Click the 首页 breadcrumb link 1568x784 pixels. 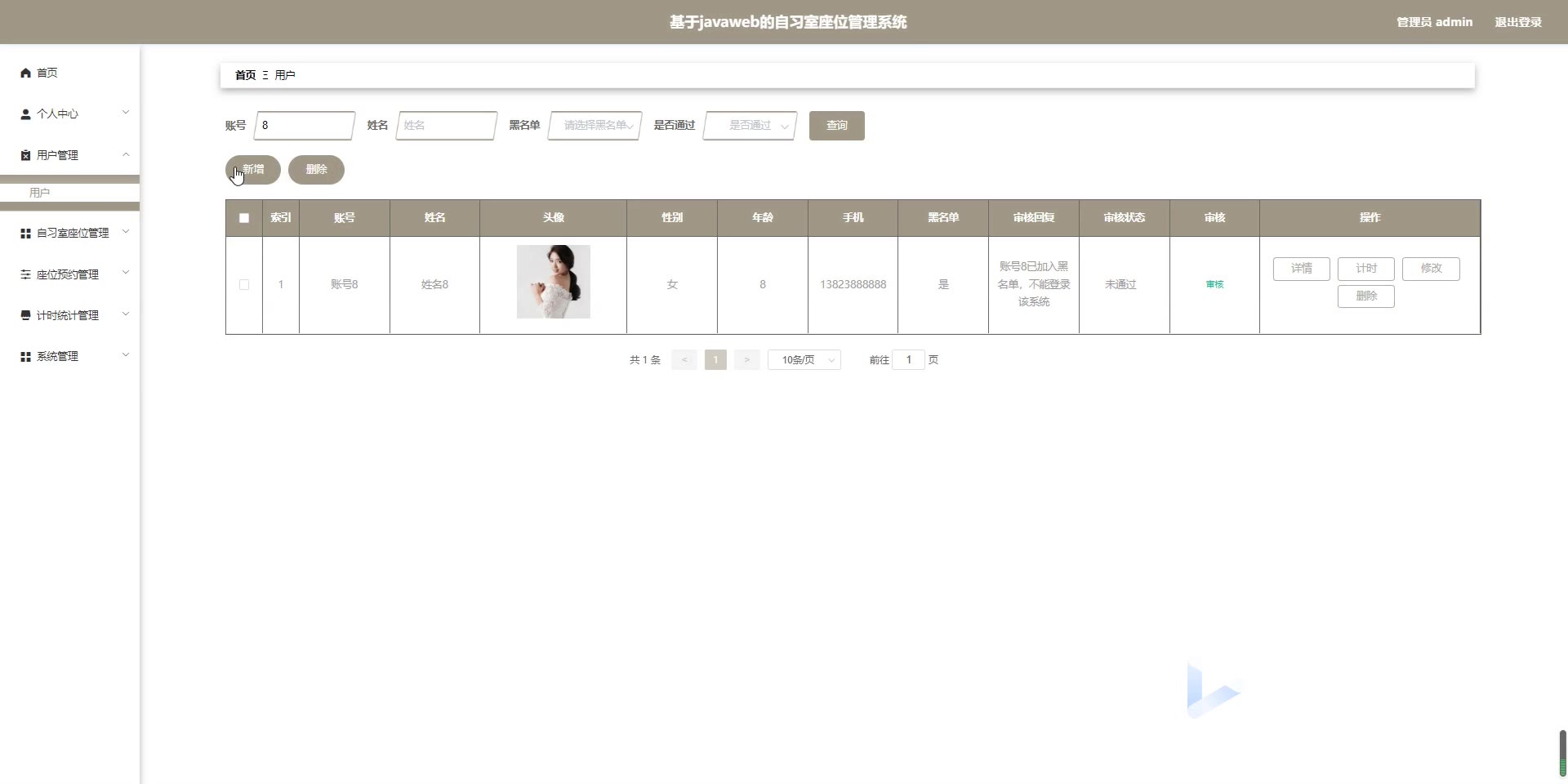click(x=245, y=75)
